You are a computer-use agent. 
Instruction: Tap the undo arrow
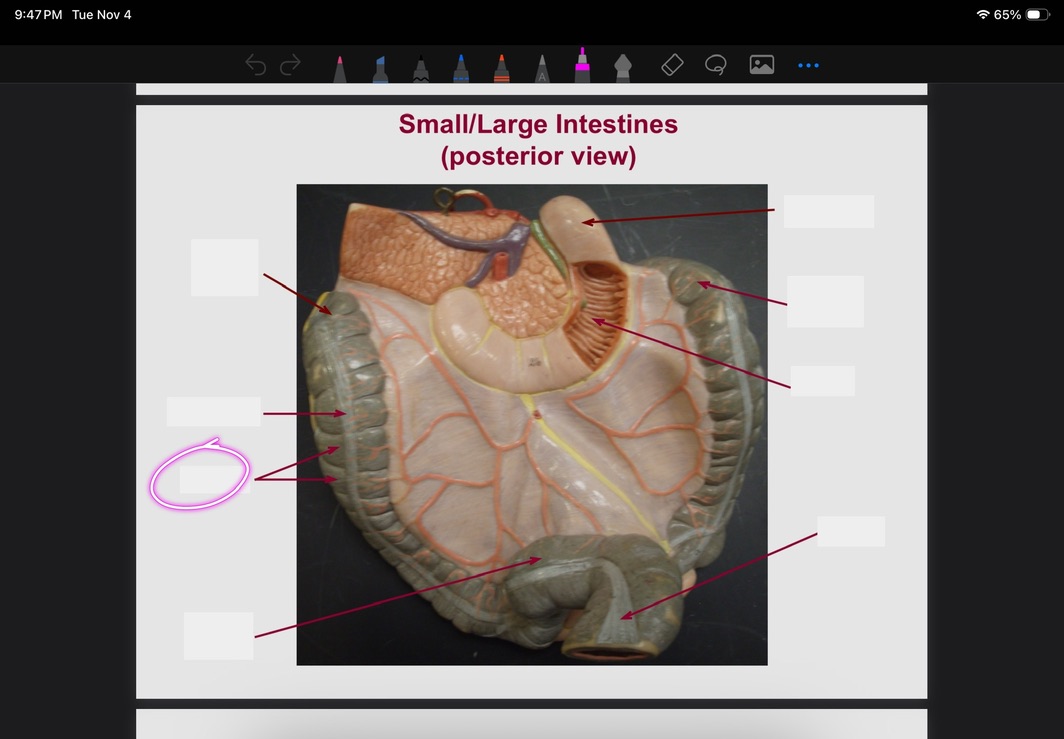pyautogui.click(x=256, y=66)
